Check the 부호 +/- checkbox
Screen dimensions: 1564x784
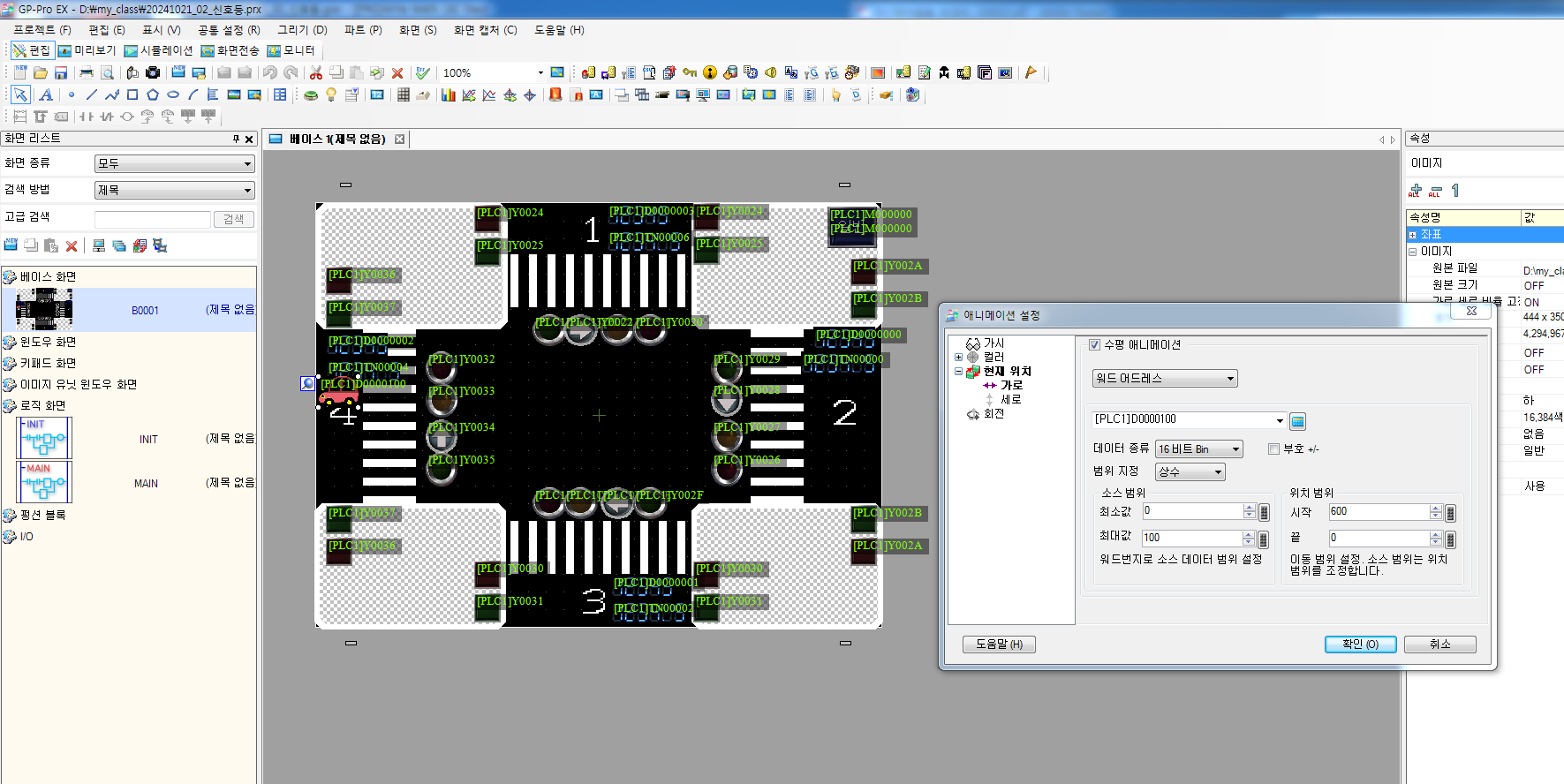[x=1273, y=449]
